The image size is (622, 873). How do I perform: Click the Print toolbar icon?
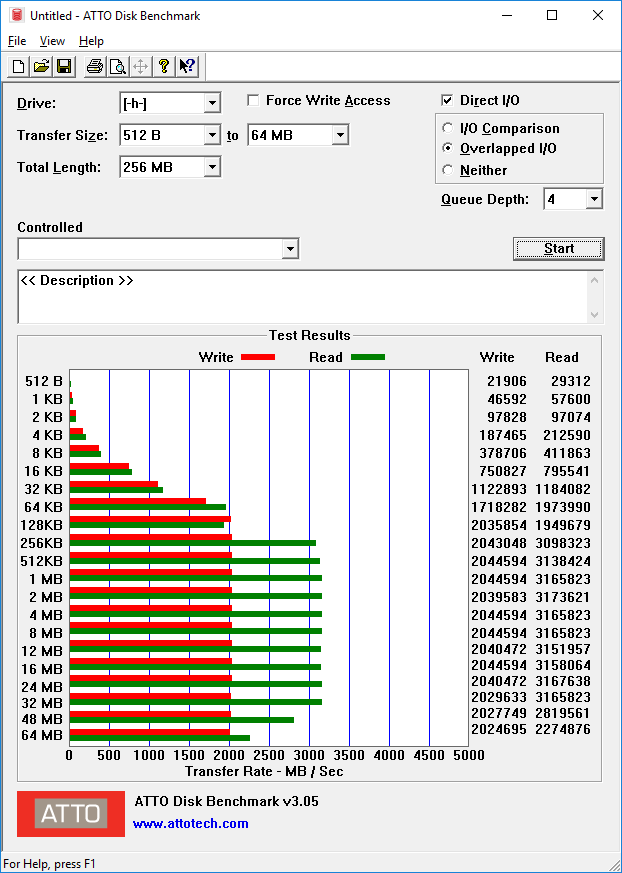[x=95, y=67]
